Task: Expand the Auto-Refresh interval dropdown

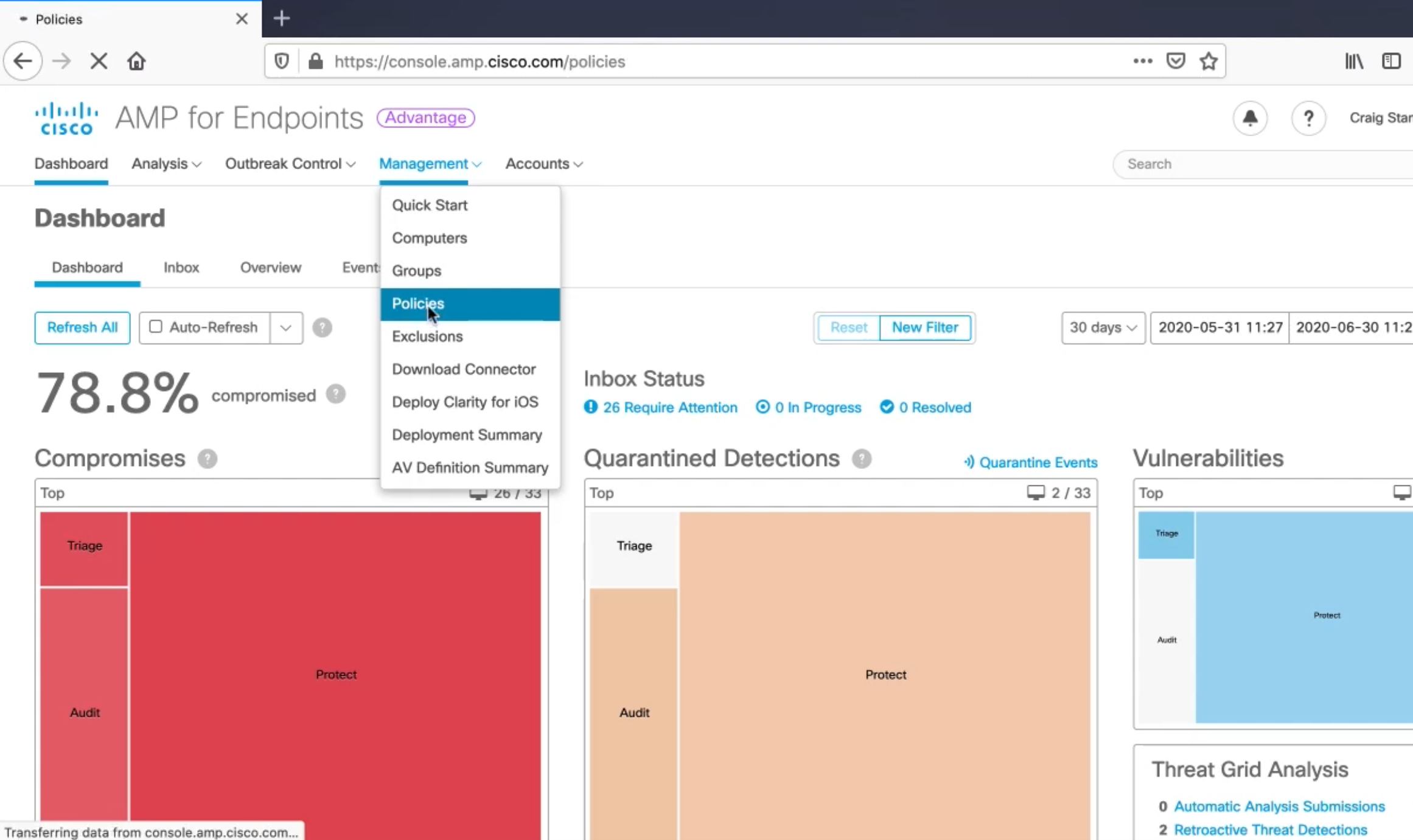Action: (x=286, y=328)
